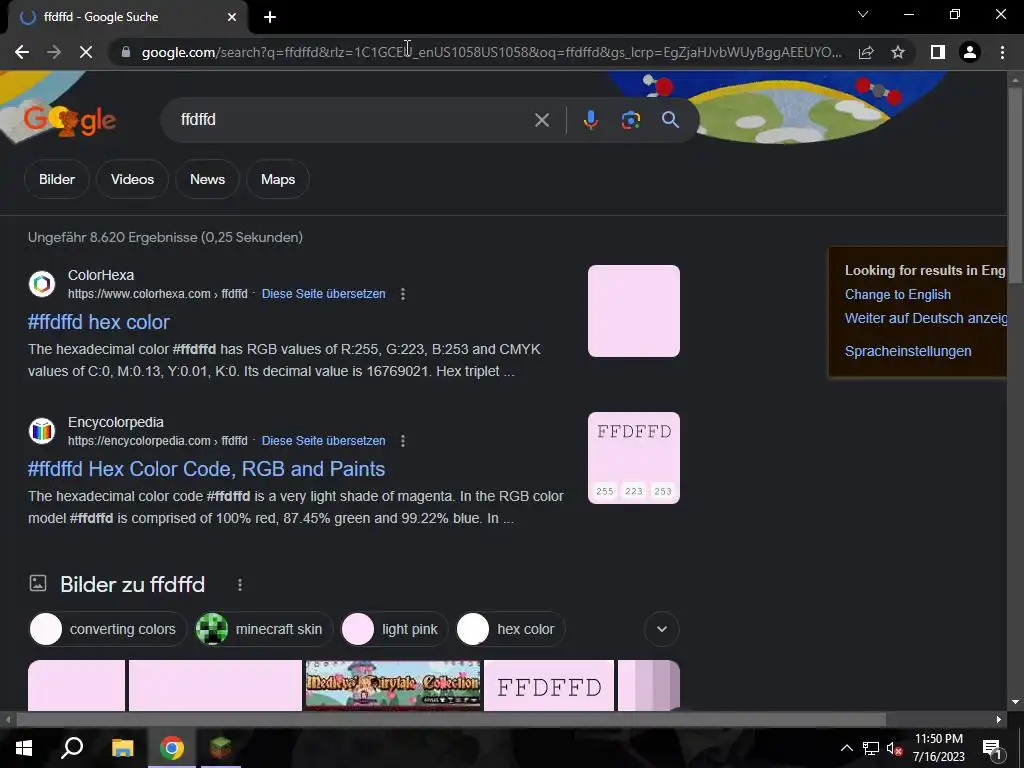Click the Google doodle logo
1024x768 pixels.
(69, 120)
